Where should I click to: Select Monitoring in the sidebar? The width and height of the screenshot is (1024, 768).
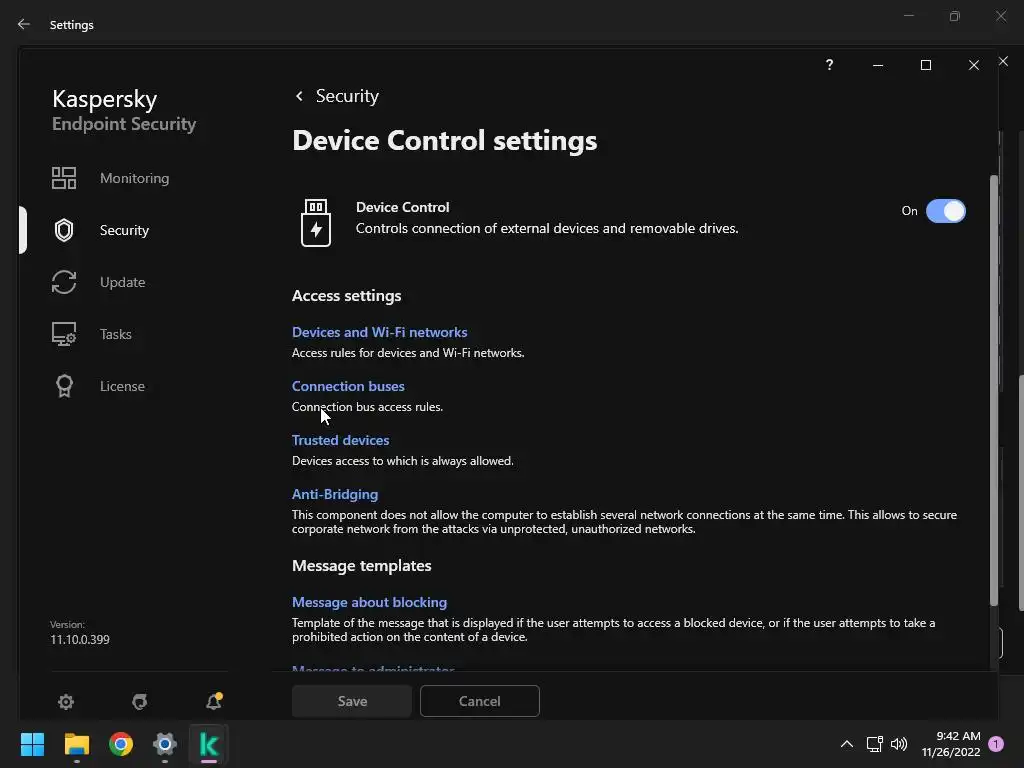coord(135,178)
